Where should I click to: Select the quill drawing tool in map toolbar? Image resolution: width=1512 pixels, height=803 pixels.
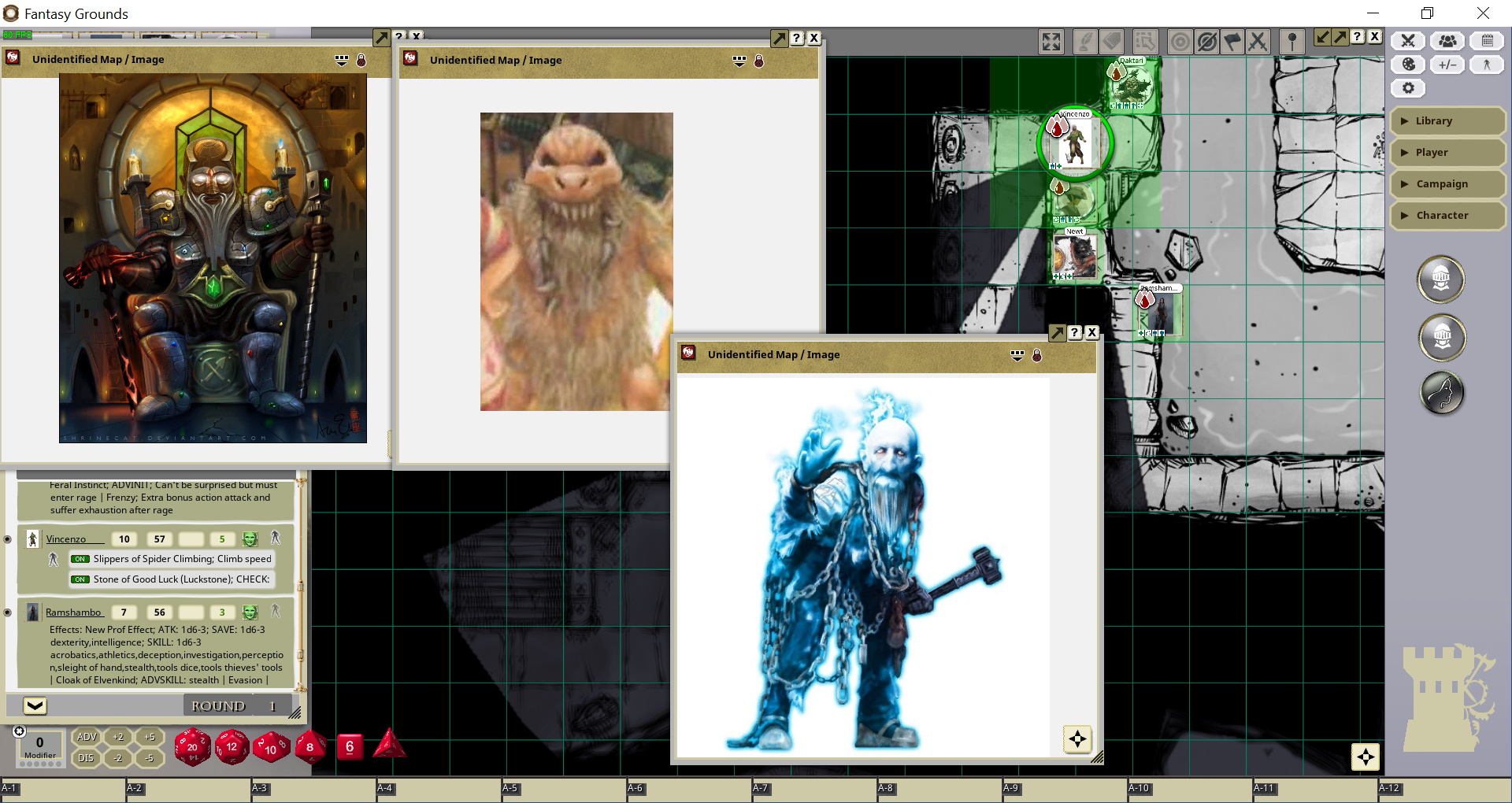[x=1084, y=42]
